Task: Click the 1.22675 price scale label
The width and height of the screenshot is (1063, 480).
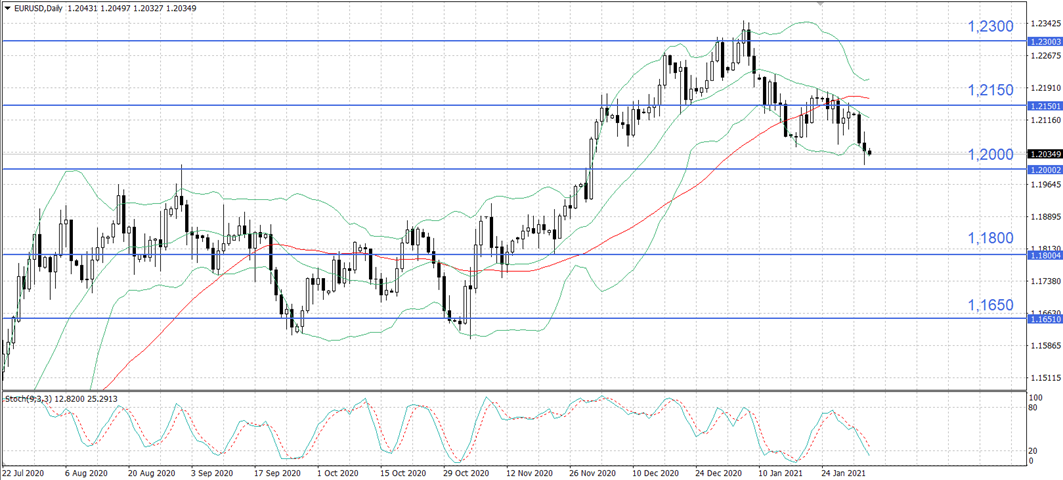Action: [1045, 55]
